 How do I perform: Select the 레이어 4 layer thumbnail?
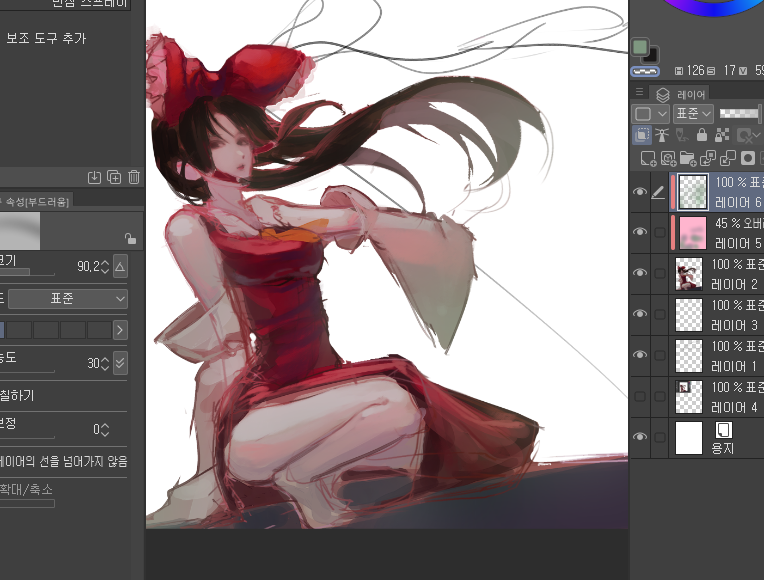tap(689, 397)
